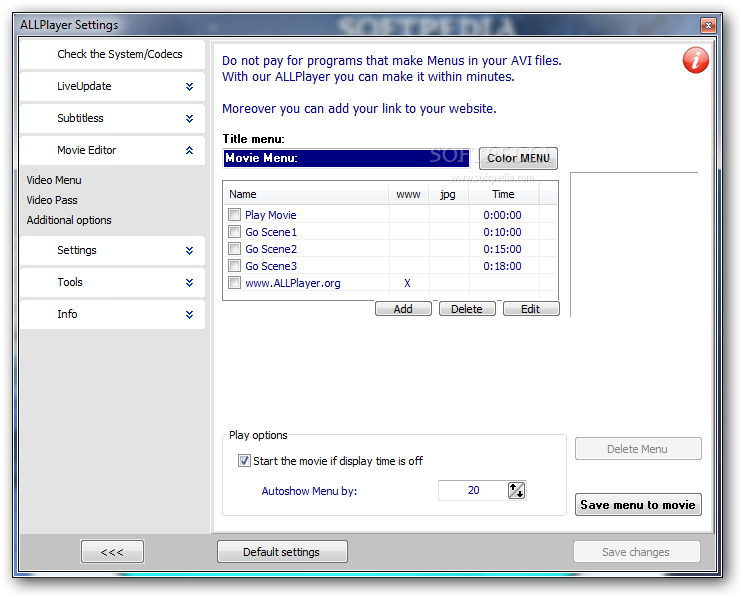Open Check the System/Codecs
The height and width of the screenshot is (598, 743).
pos(112,54)
